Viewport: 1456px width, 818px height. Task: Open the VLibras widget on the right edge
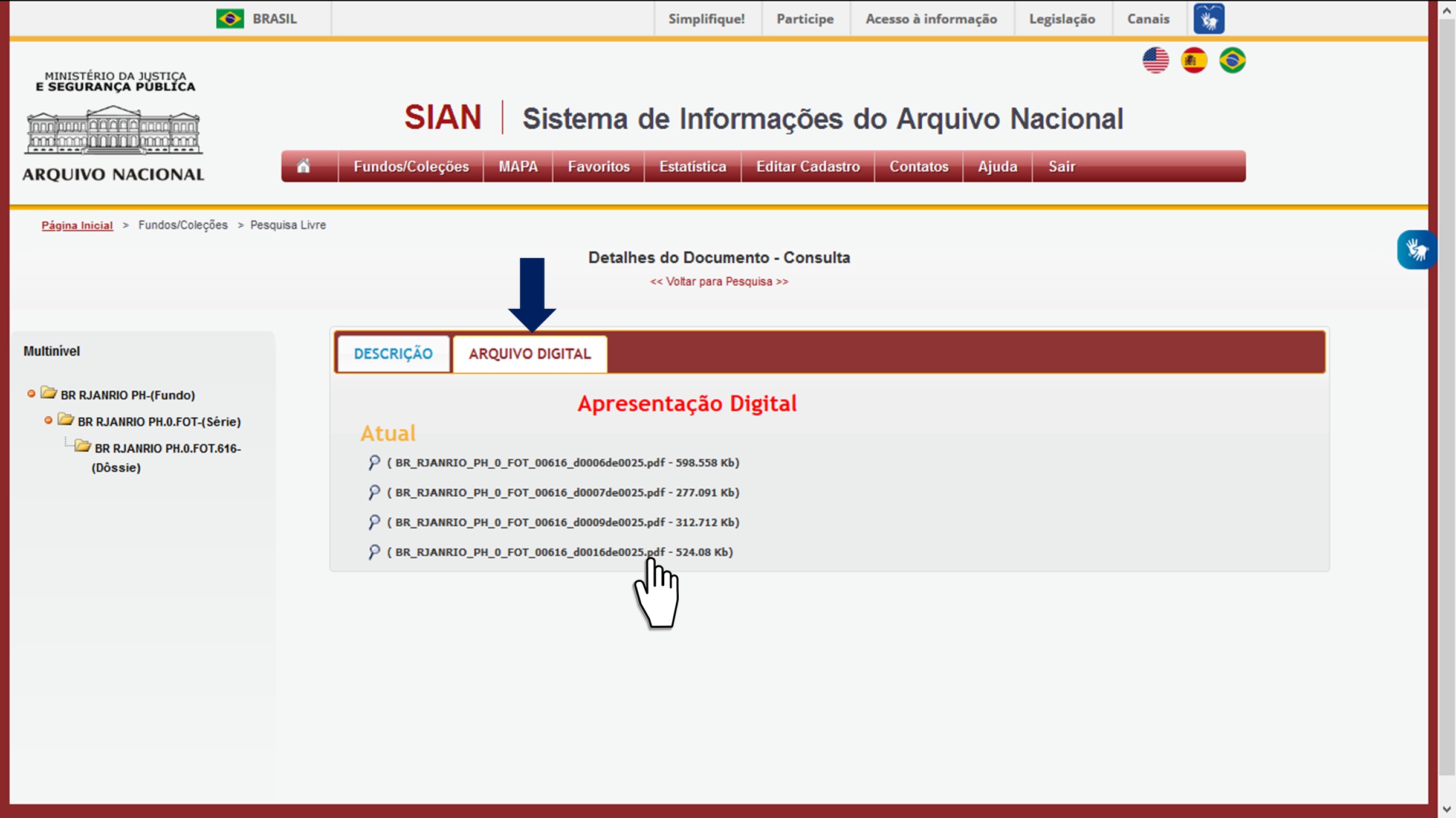pyautogui.click(x=1417, y=250)
